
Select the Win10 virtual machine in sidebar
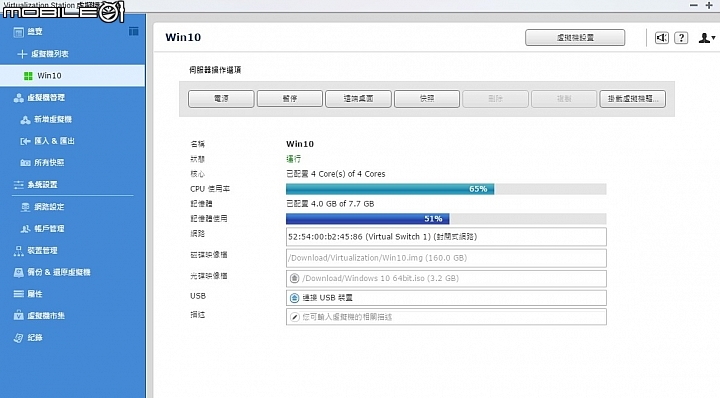pyautogui.click(x=72, y=76)
